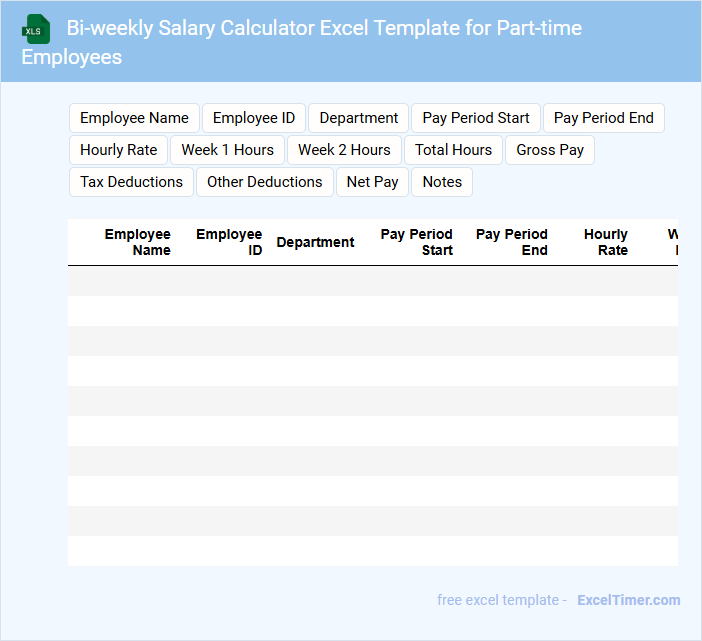Open the ExcelTimer.com link
Viewport: 702px width, 641px height.
pyautogui.click(x=629, y=600)
